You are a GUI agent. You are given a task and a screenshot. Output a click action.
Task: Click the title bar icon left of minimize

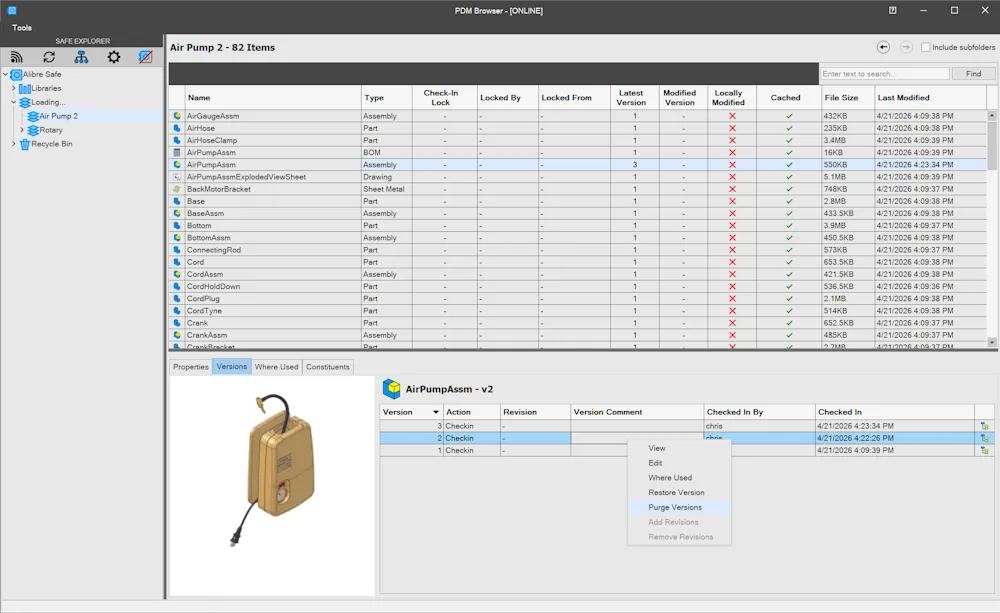click(x=893, y=10)
